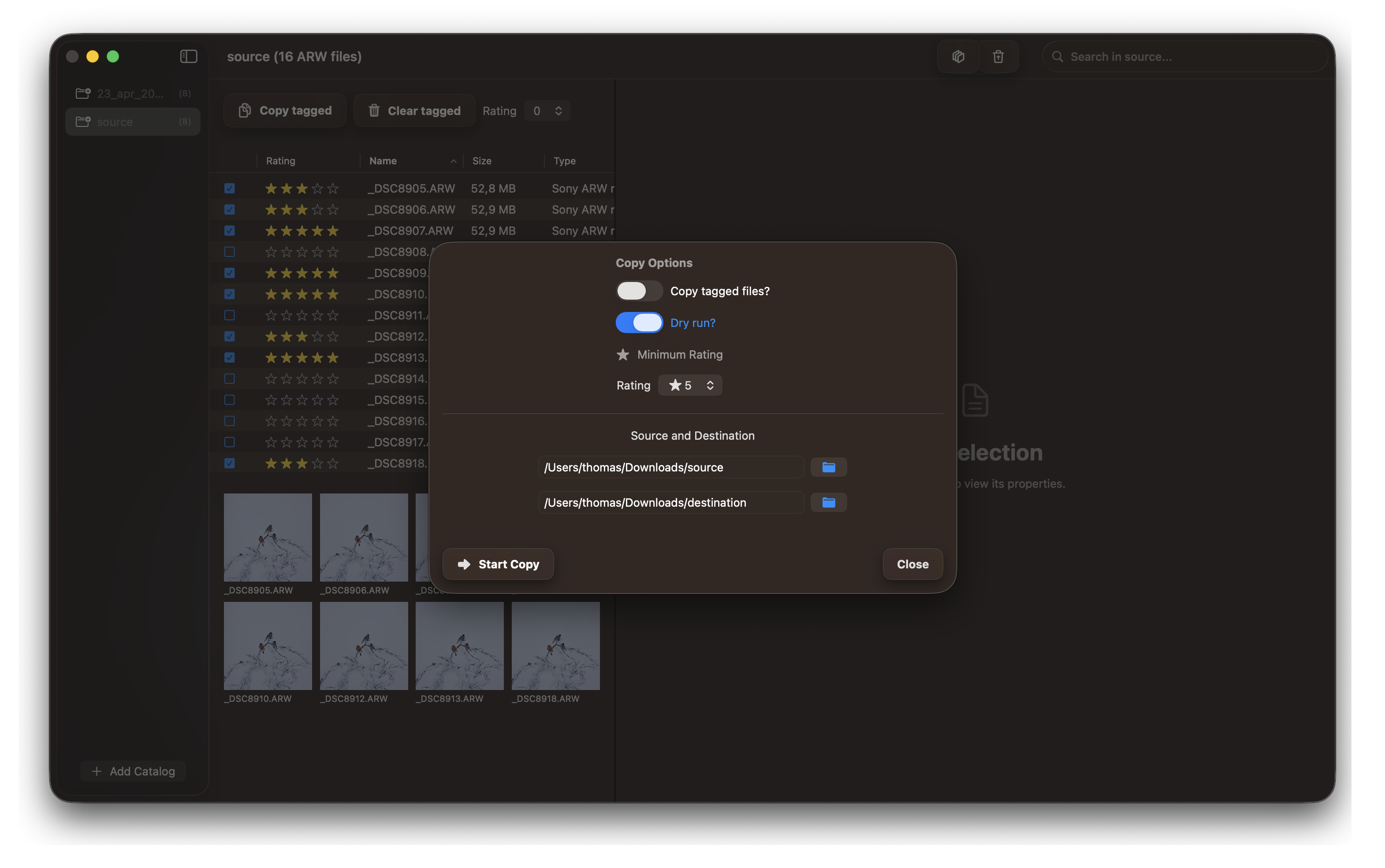Toggle the sidebar panel icon
The image size is (1385, 868).
[188, 56]
